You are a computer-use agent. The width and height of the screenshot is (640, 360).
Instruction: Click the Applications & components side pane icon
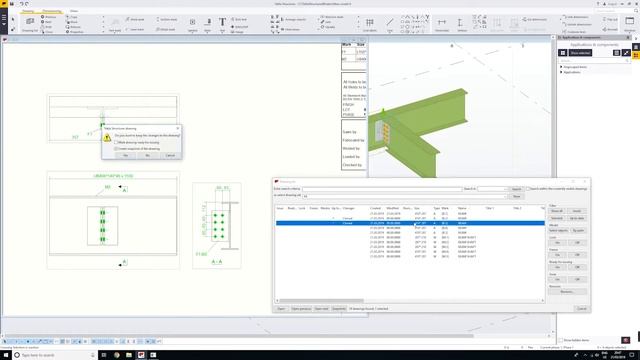[636, 56]
